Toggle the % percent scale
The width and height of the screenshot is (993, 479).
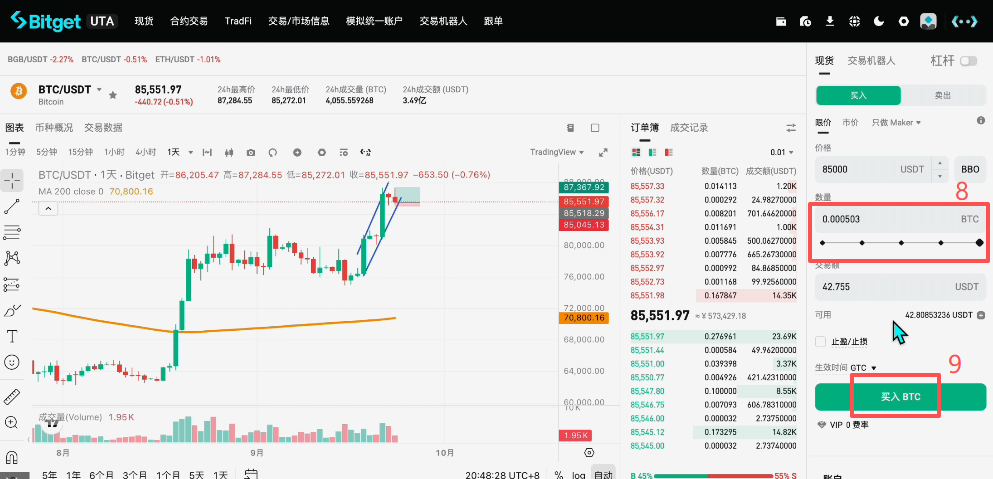point(559,474)
